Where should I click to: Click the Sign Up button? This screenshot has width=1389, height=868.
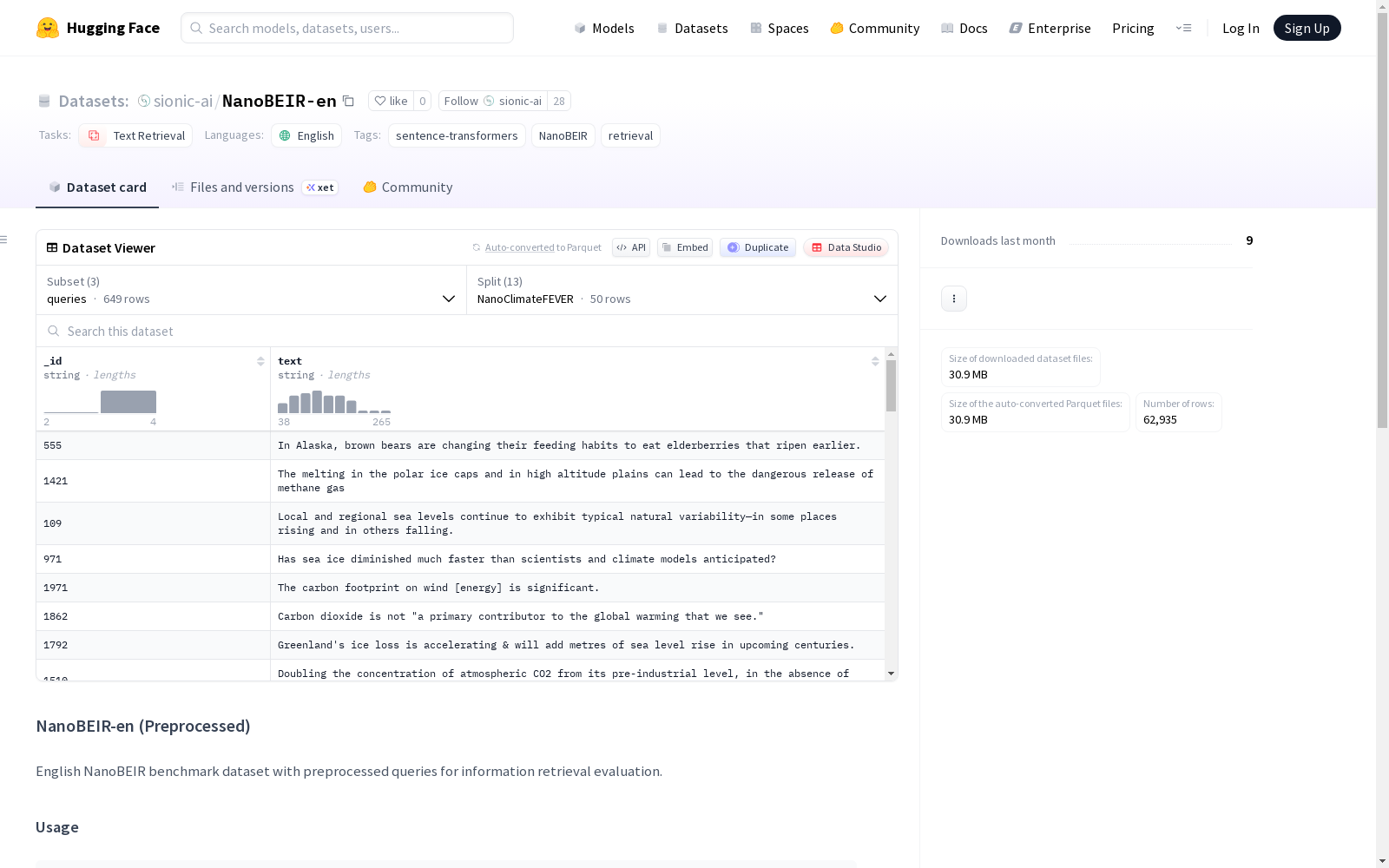pos(1307,28)
